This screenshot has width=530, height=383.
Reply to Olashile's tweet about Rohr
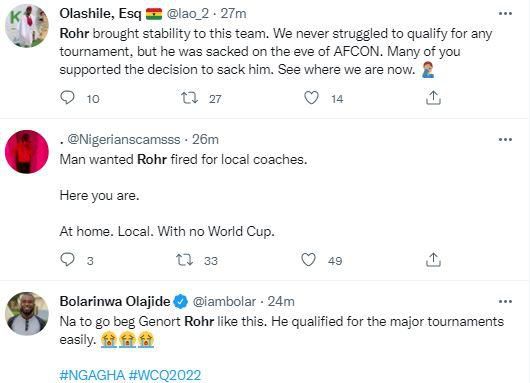[67, 98]
